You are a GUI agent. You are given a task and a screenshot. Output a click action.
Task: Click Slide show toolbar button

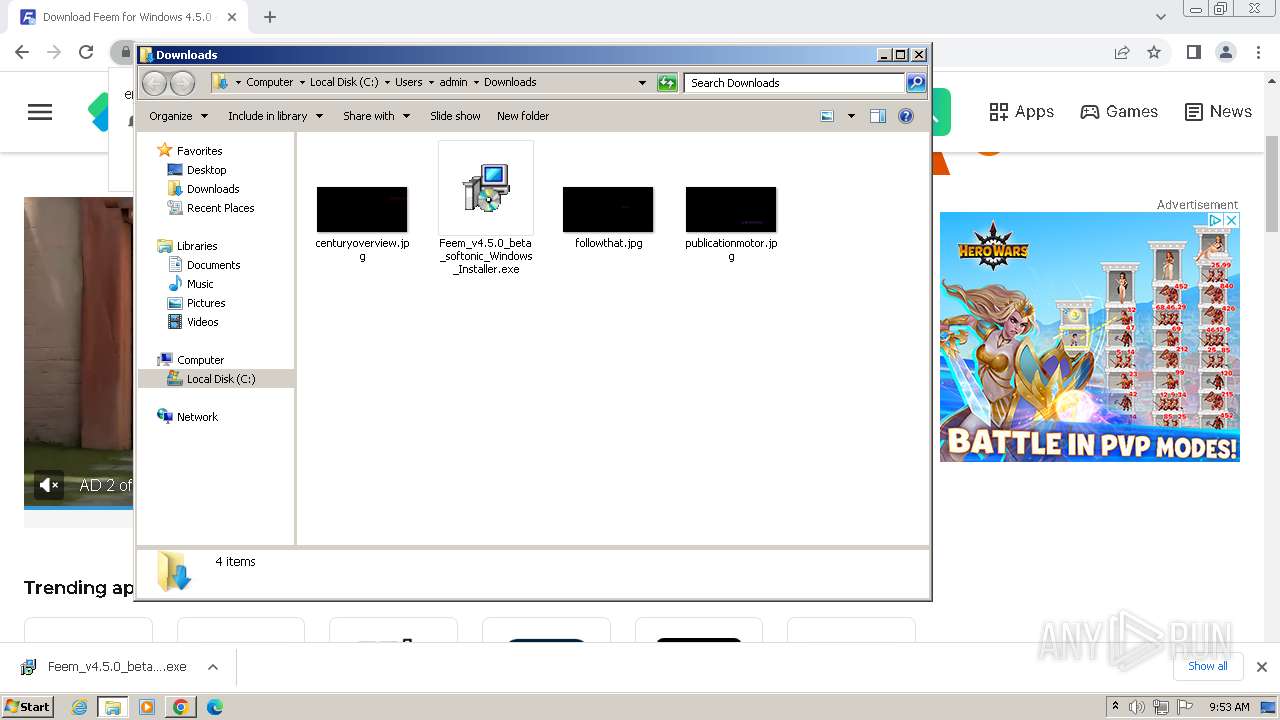(455, 116)
